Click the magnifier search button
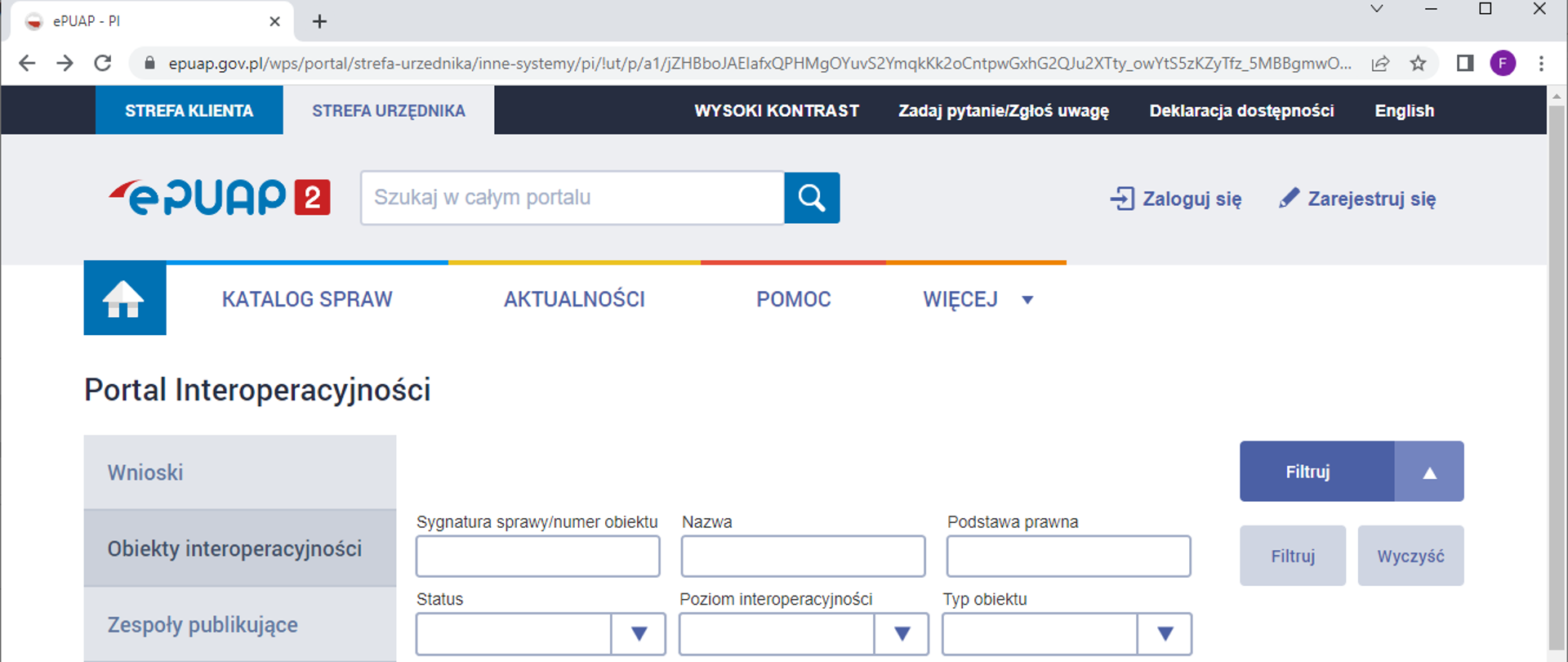 (x=811, y=198)
